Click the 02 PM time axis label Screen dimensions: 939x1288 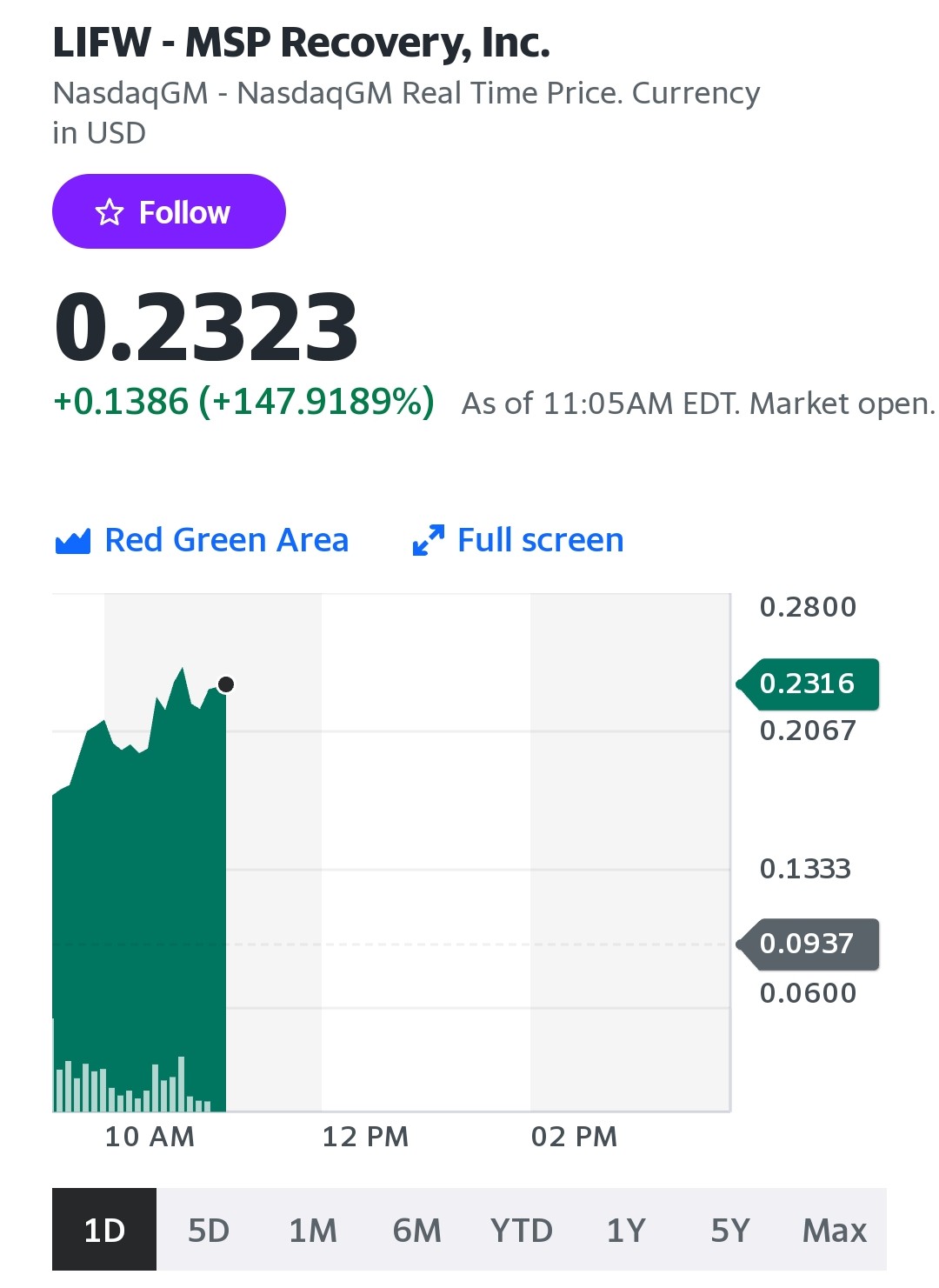click(x=574, y=1137)
